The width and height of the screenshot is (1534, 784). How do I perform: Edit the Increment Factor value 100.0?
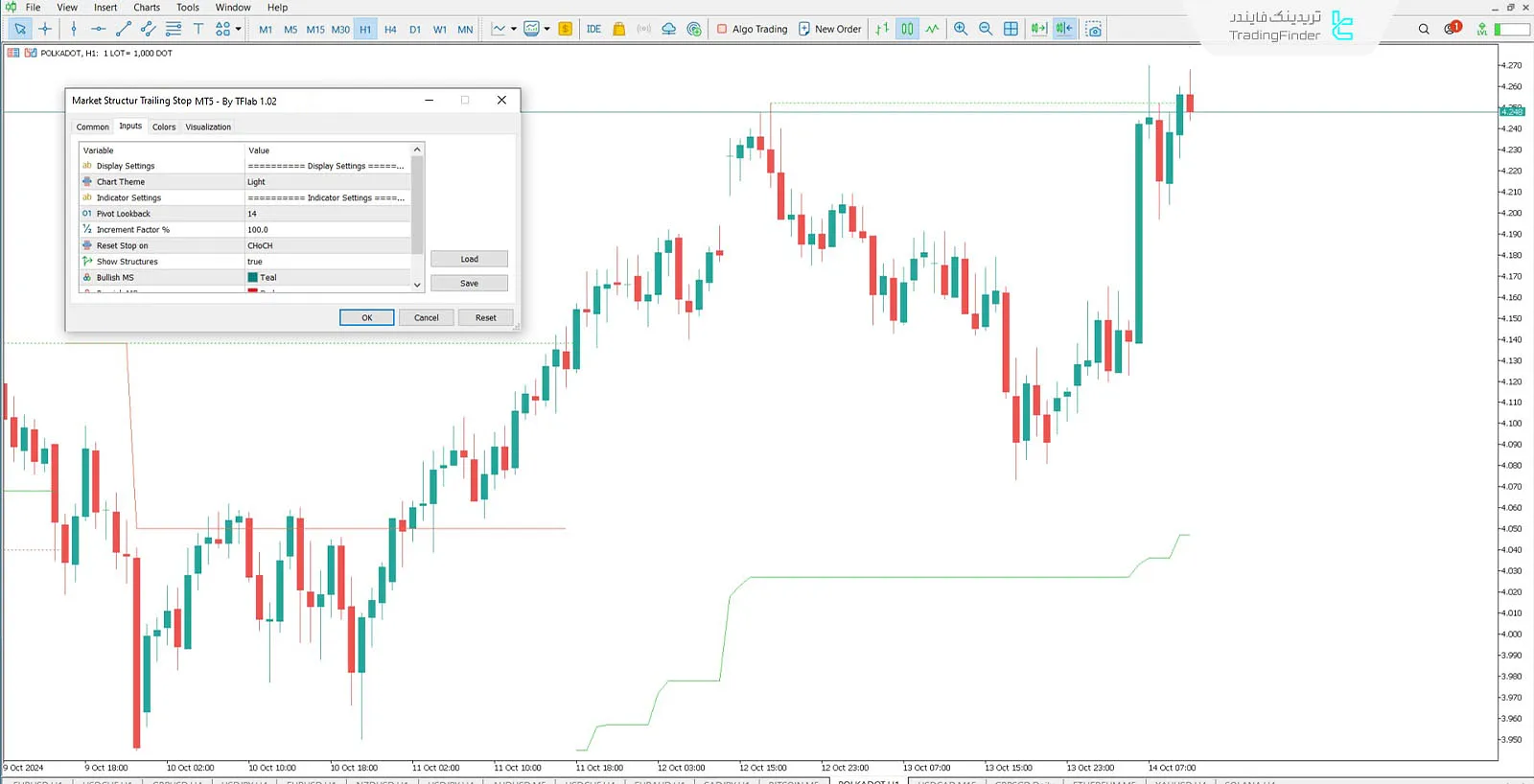328,230
